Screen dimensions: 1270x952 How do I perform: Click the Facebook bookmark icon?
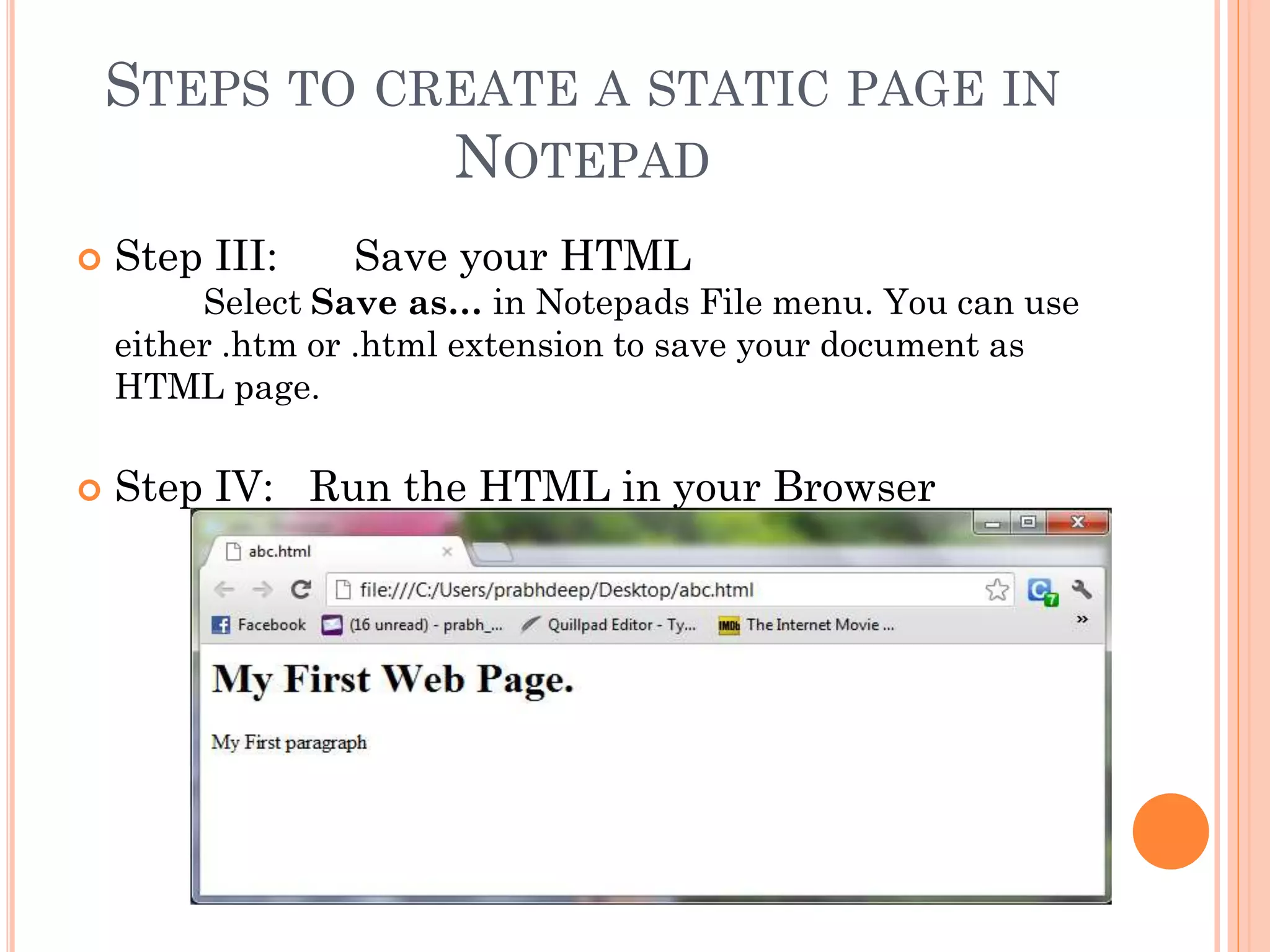tap(221, 625)
